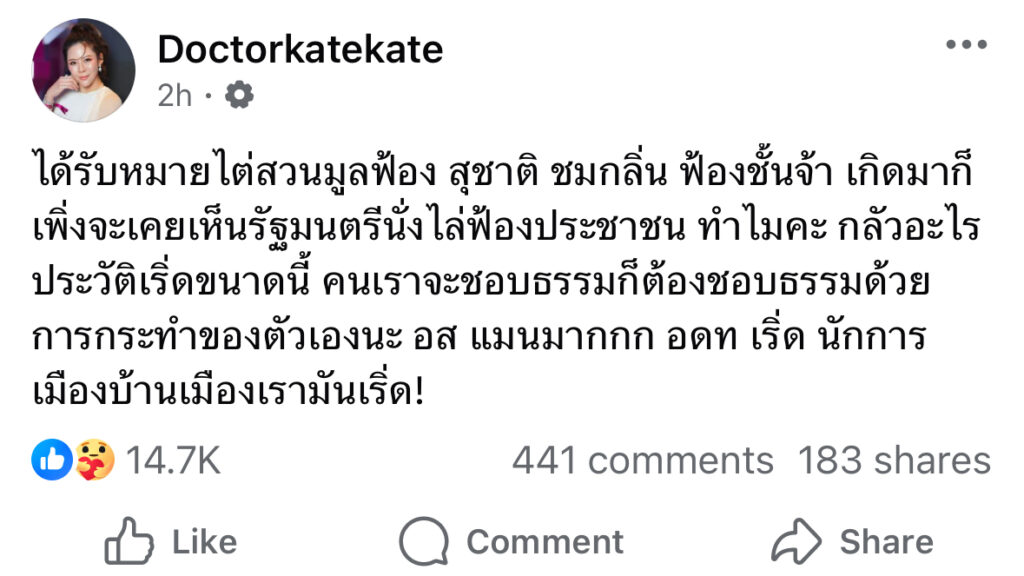
Task: Click the Doctorkatekate page name
Action: point(300,48)
